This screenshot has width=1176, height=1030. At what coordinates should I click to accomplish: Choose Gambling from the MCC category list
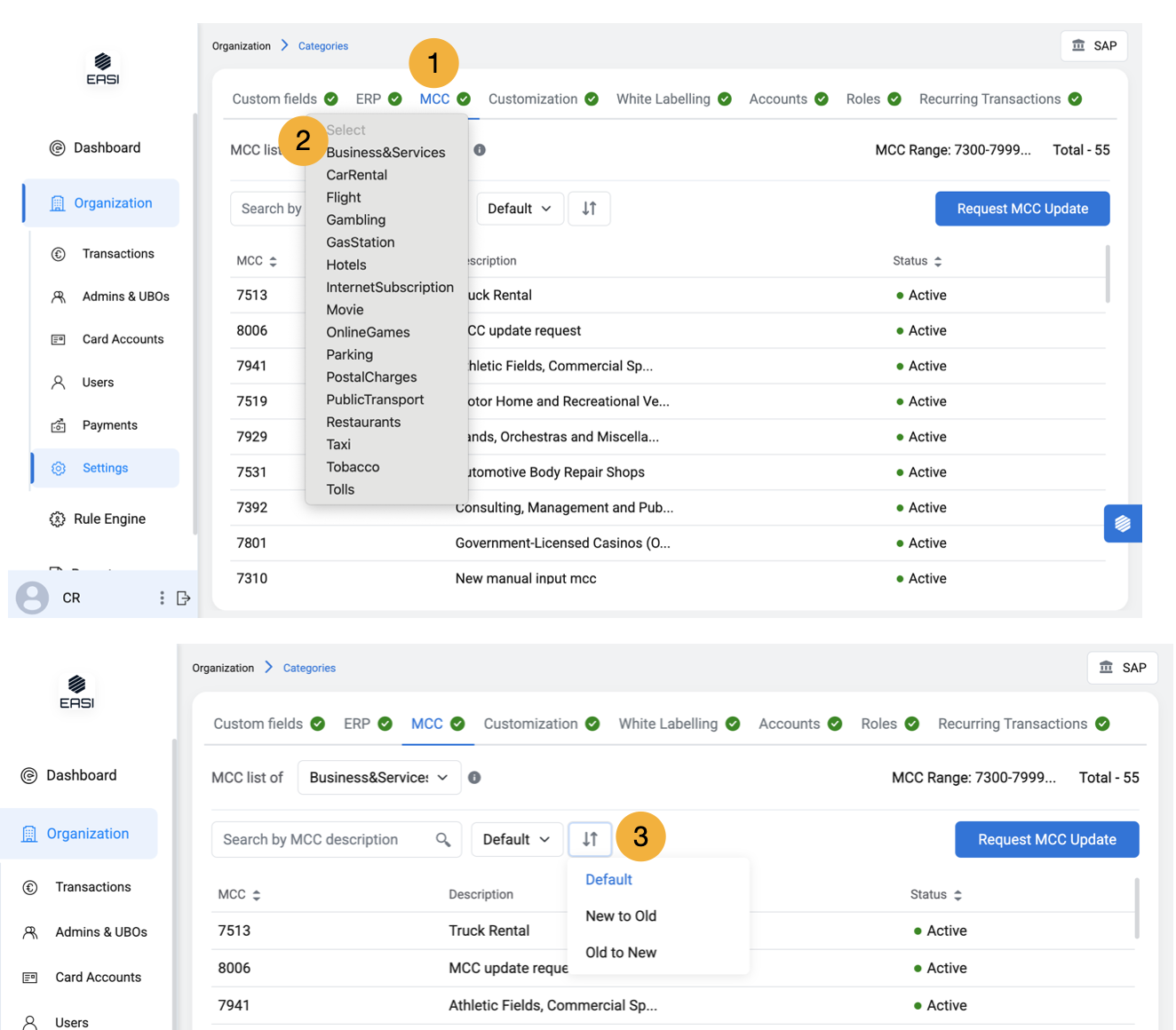[355, 220]
